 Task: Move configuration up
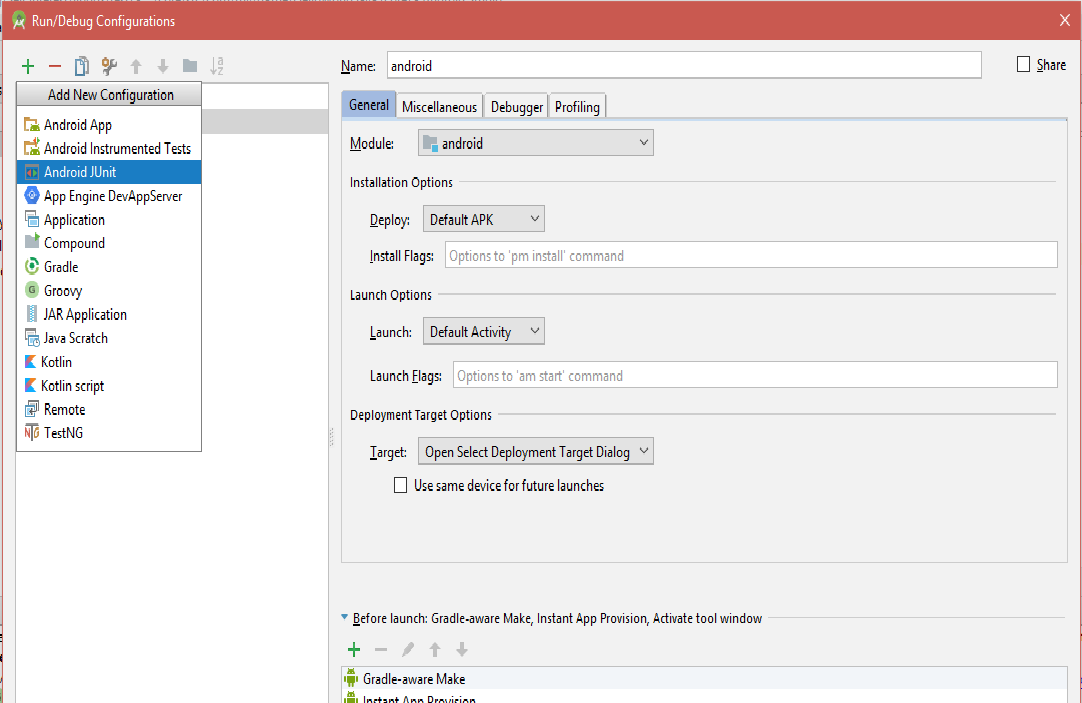click(136, 66)
